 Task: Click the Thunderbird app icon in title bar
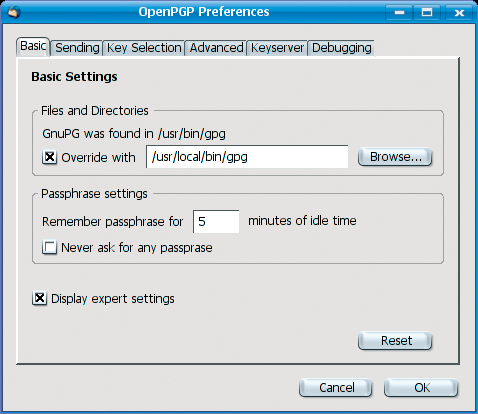(x=14, y=12)
